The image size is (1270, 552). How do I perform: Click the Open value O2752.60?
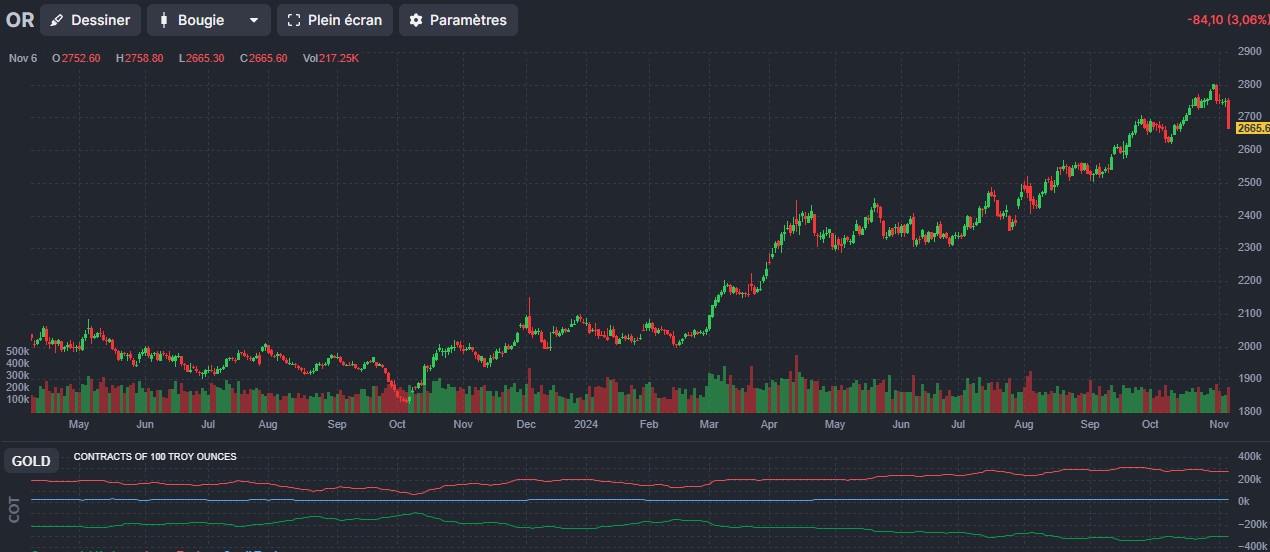point(76,58)
